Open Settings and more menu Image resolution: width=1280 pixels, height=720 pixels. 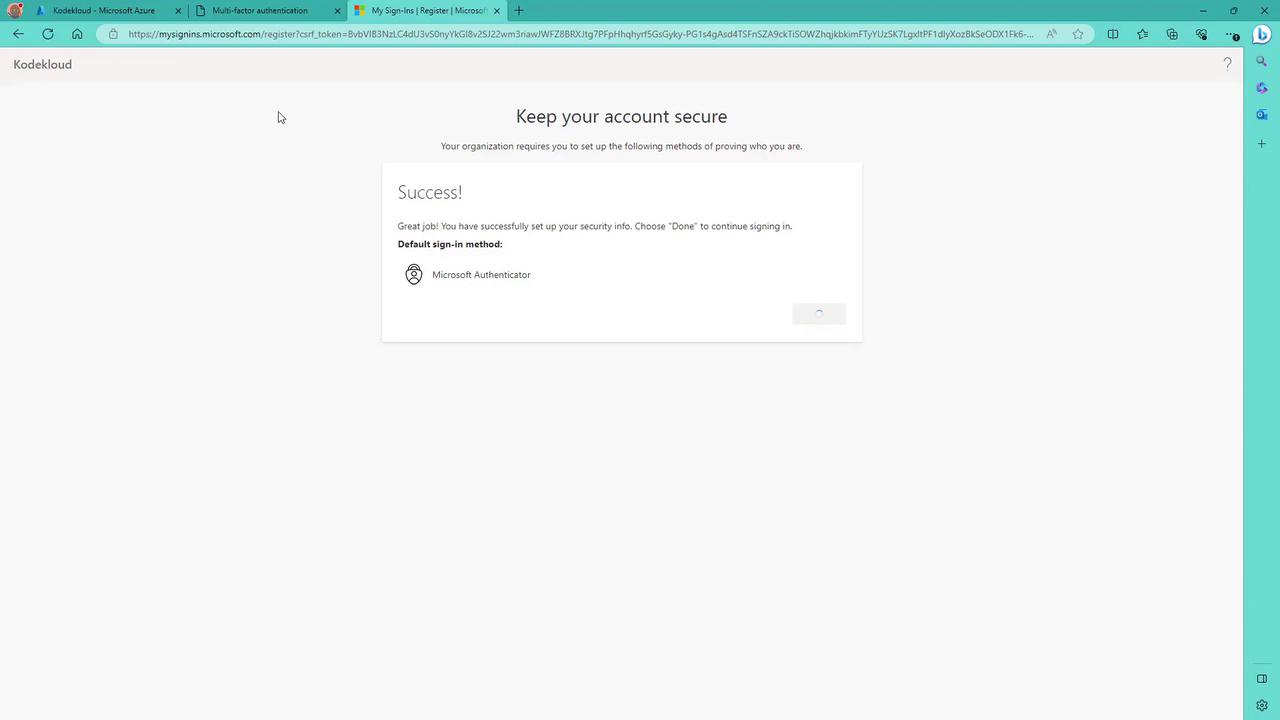coord(1232,34)
